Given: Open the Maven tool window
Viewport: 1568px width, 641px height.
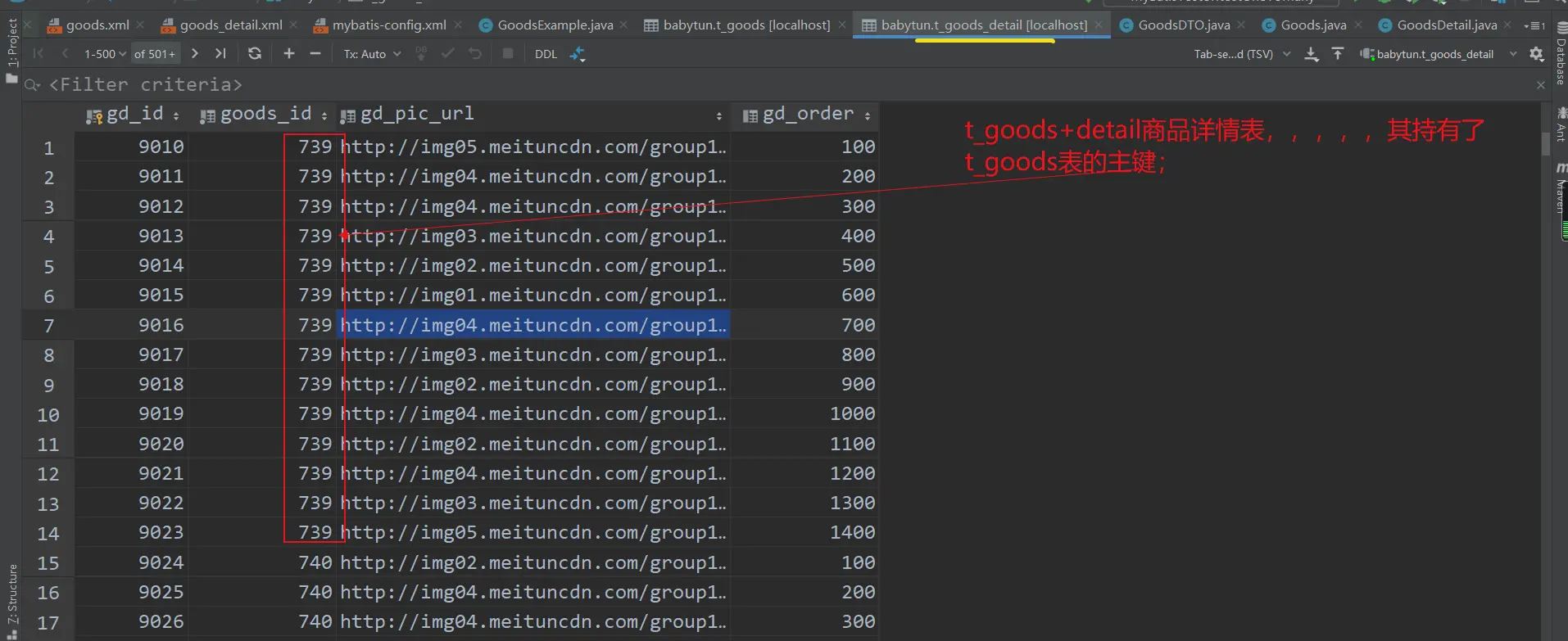Looking at the screenshot, I should (1560, 188).
